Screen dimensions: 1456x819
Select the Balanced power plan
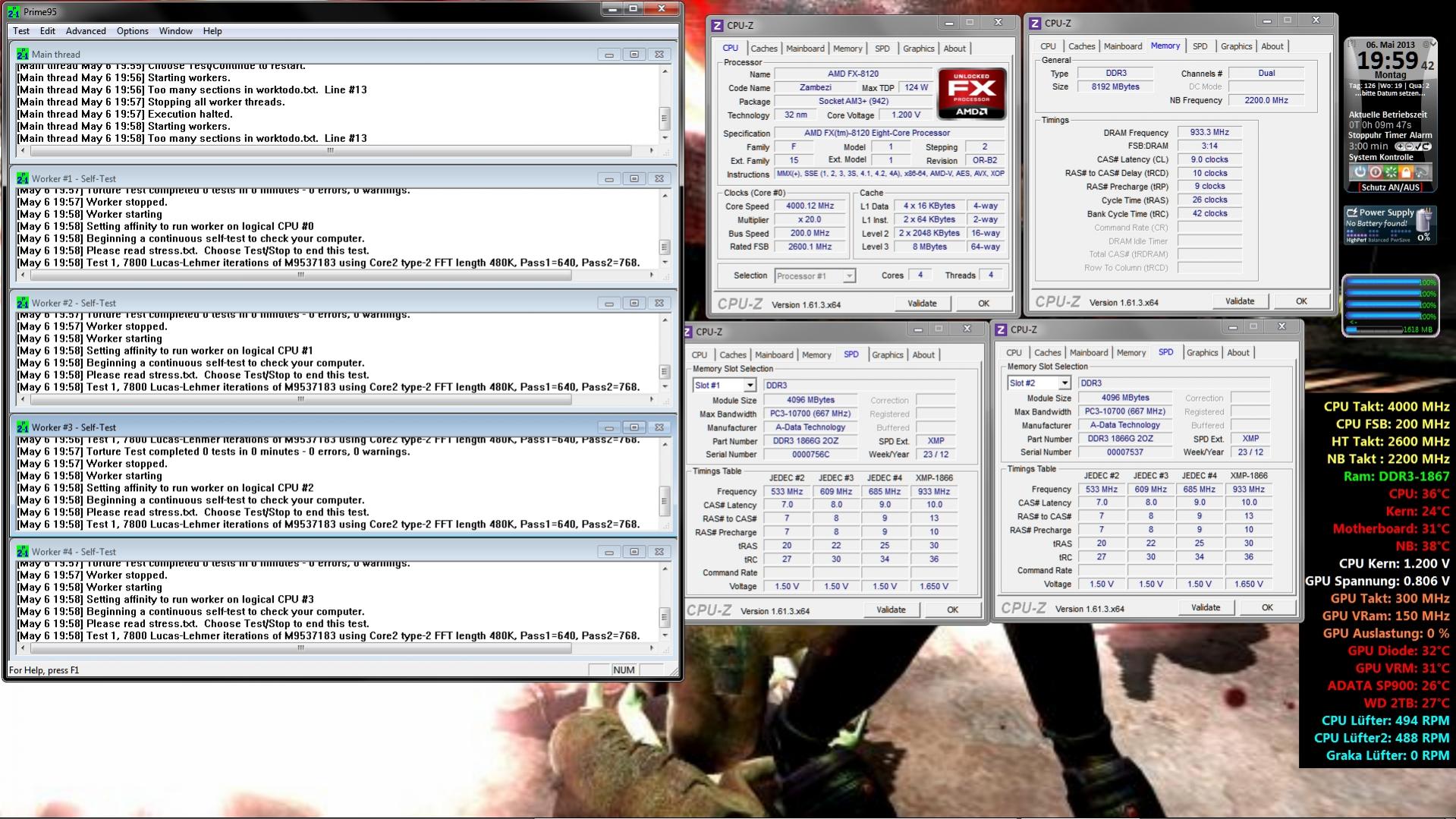tap(1379, 241)
